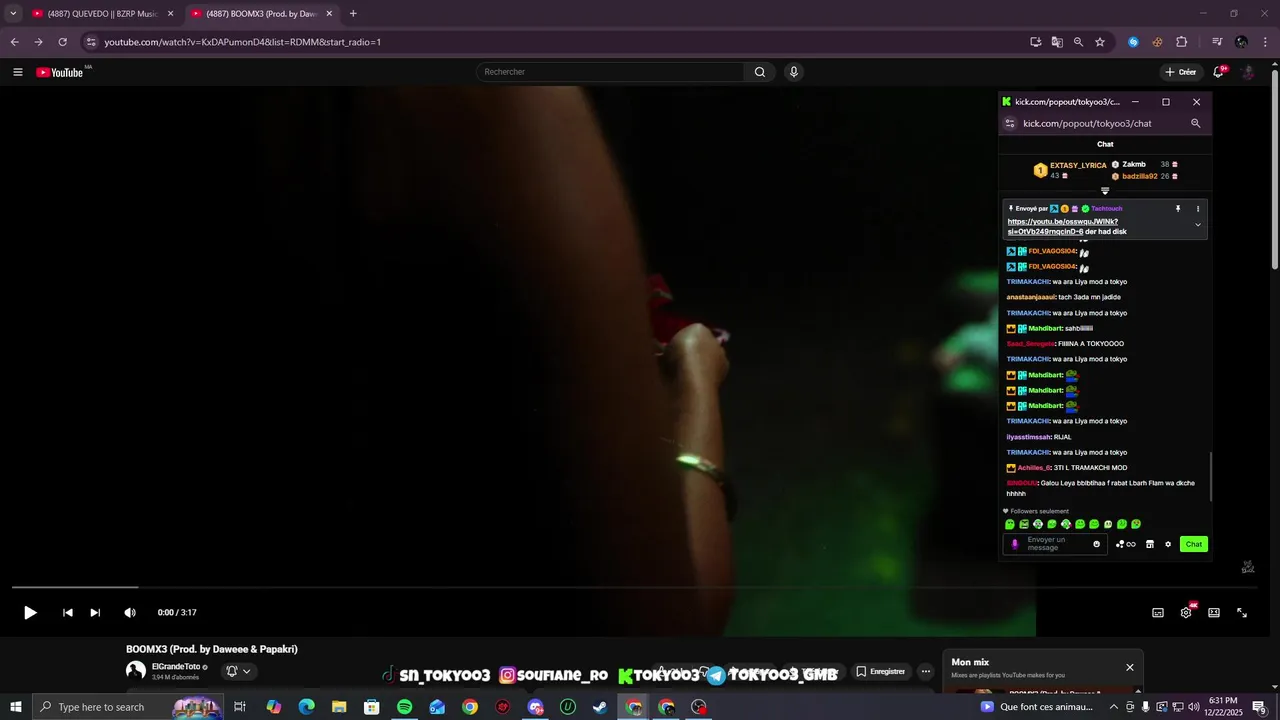This screenshot has width=1280, height=720.
Task: Install app icon in address bar
Action: click(x=1036, y=42)
